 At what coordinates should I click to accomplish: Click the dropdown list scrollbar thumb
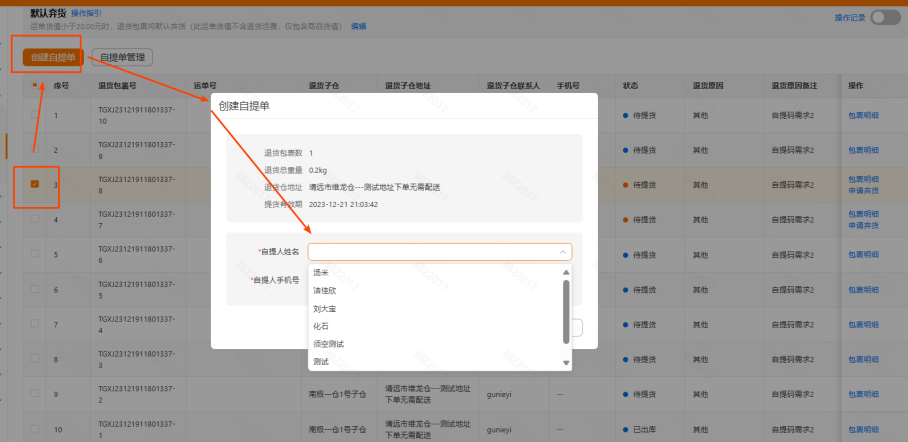tap(567, 298)
